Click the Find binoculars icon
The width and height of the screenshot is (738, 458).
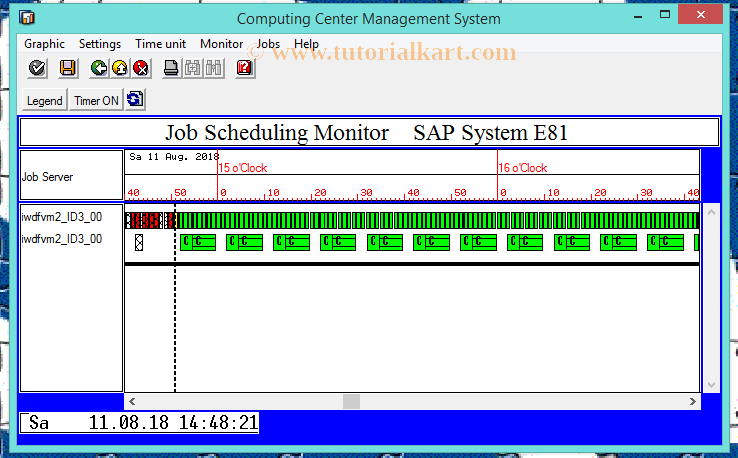(193, 68)
